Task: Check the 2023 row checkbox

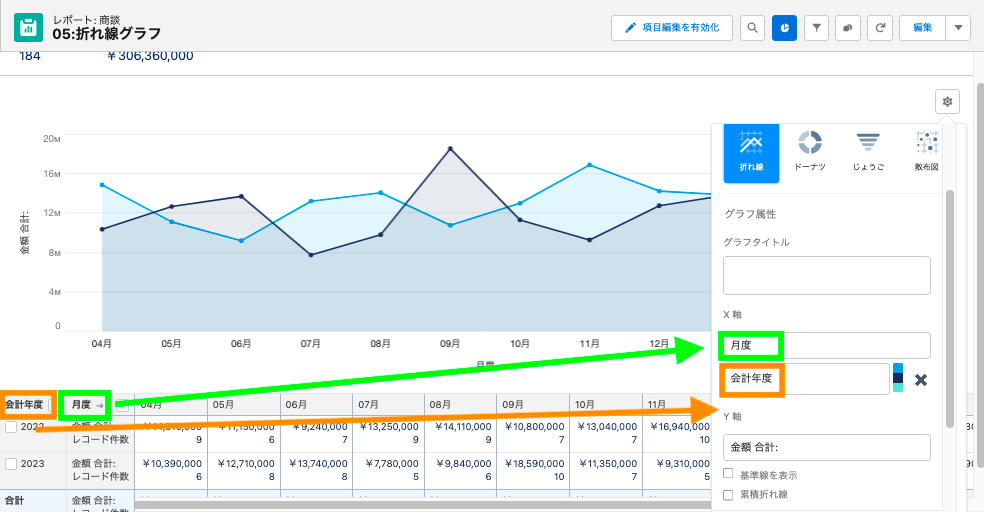Action: [x=11, y=464]
